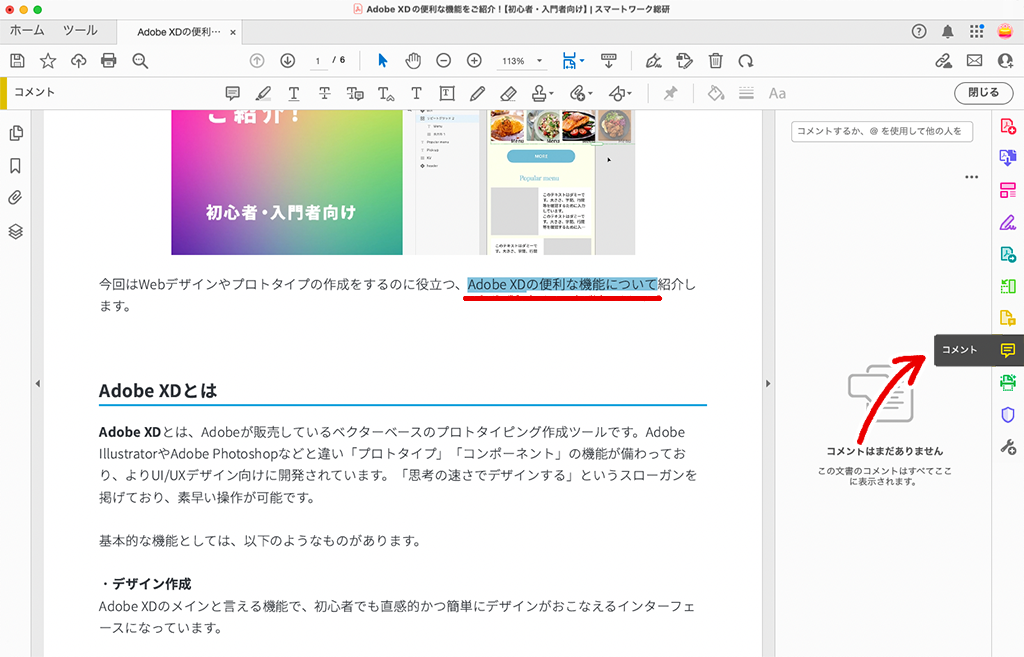Image resolution: width=1024 pixels, height=657 pixels.
Task: Switch to the ホーム tab
Action: [x=27, y=31]
